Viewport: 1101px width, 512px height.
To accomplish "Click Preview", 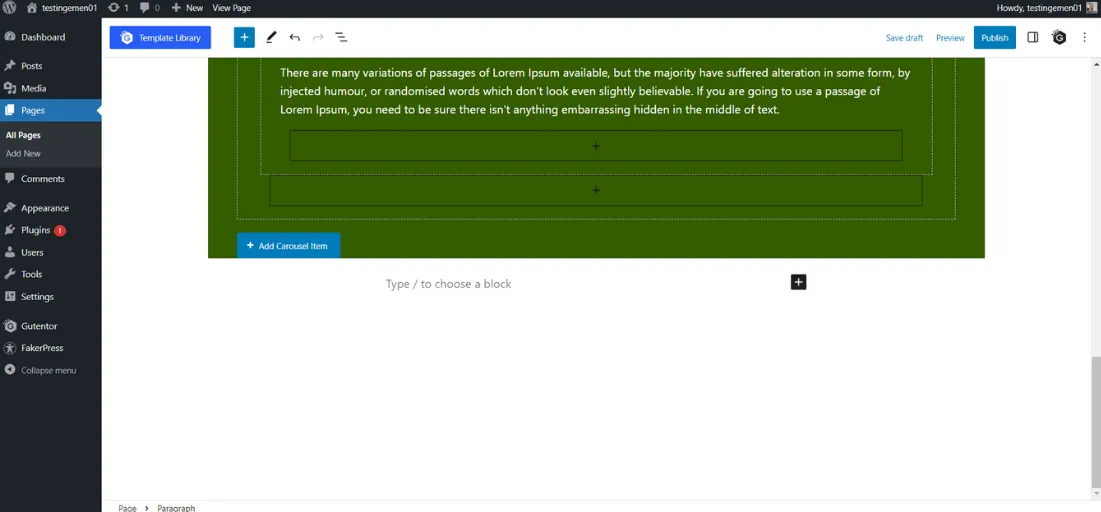I will (x=950, y=38).
